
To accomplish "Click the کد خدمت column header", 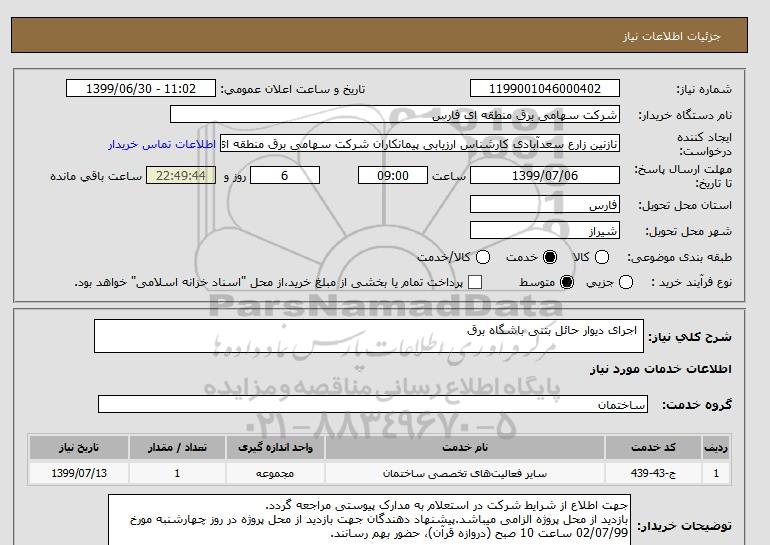I will (x=653, y=448).
